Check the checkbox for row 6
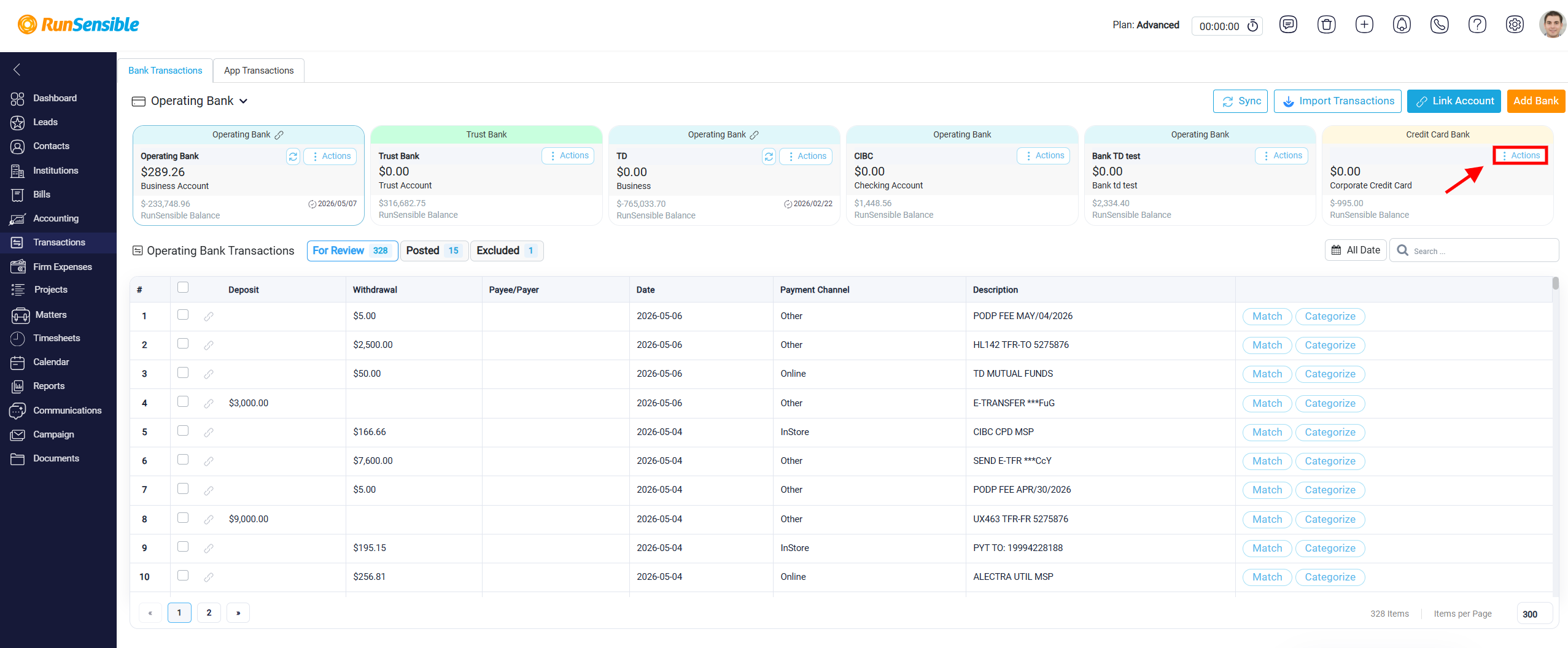 click(x=183, y=460)
